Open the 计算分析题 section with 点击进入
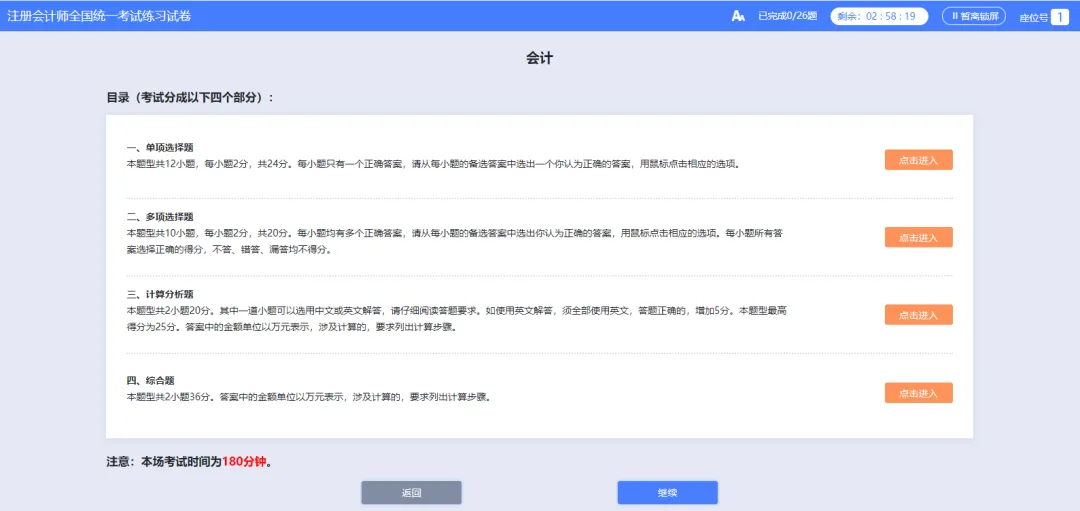Viewport: 1080px width, 511px height. tap(918, 315)
